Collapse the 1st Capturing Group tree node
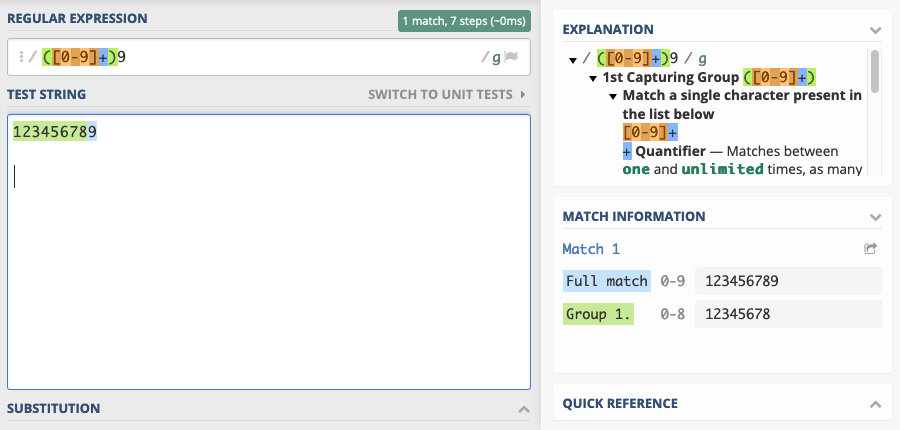 coord(593,79)
